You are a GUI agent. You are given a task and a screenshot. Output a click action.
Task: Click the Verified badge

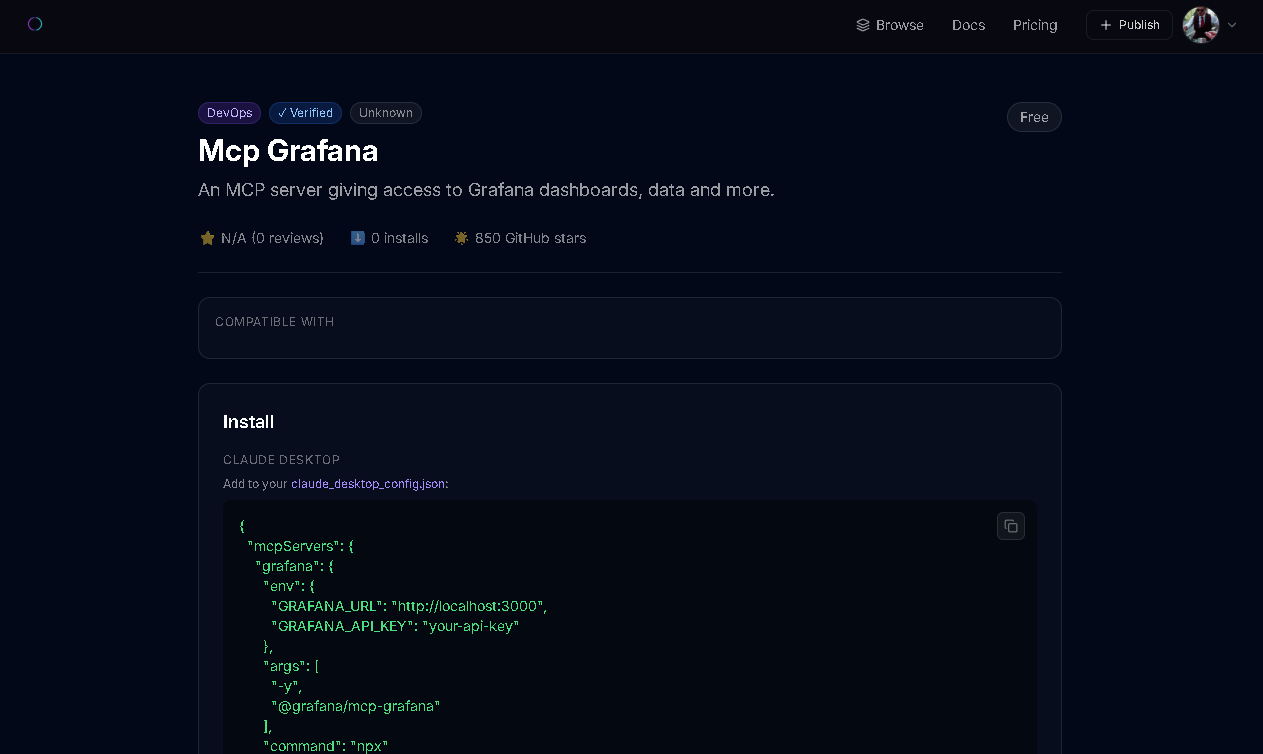point(305,113)
